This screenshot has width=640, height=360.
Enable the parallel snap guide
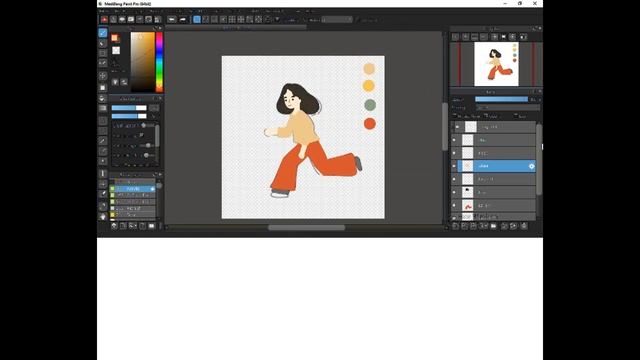205,19
